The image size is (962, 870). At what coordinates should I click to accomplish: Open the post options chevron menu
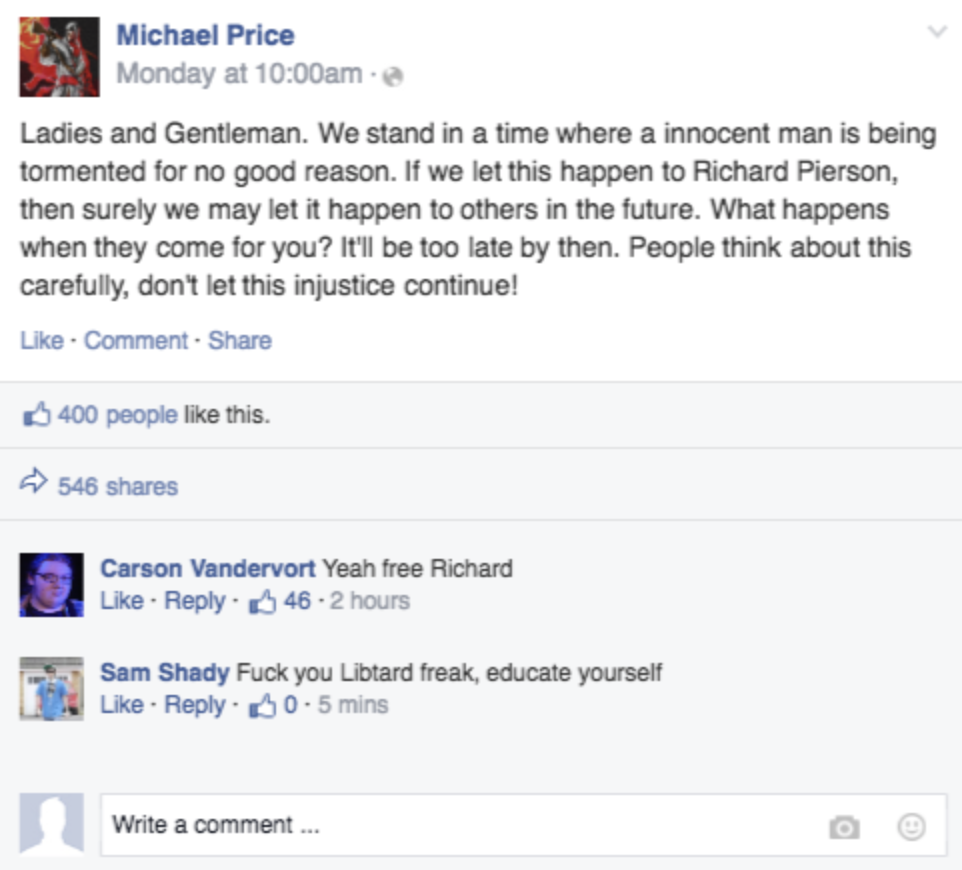pyautogui.click(x=937, y=31)
